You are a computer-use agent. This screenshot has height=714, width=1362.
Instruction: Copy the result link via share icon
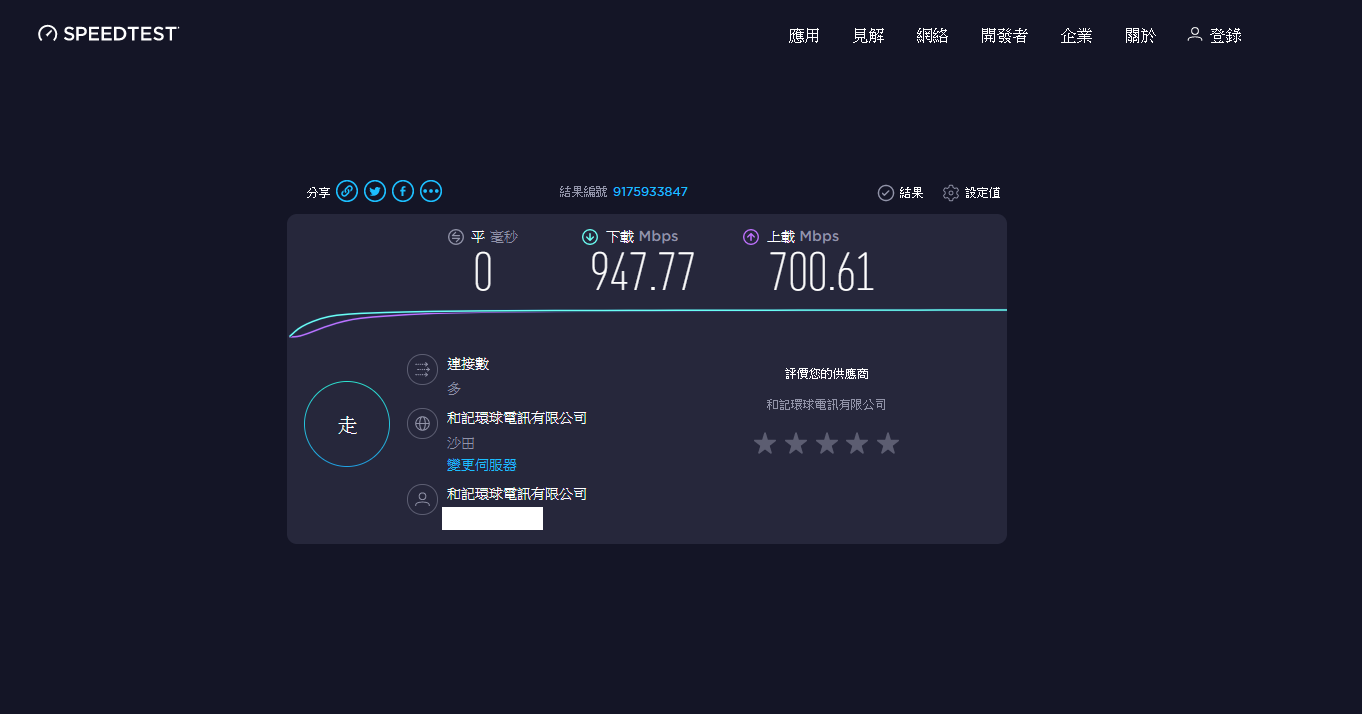click(x=347, y=191)
